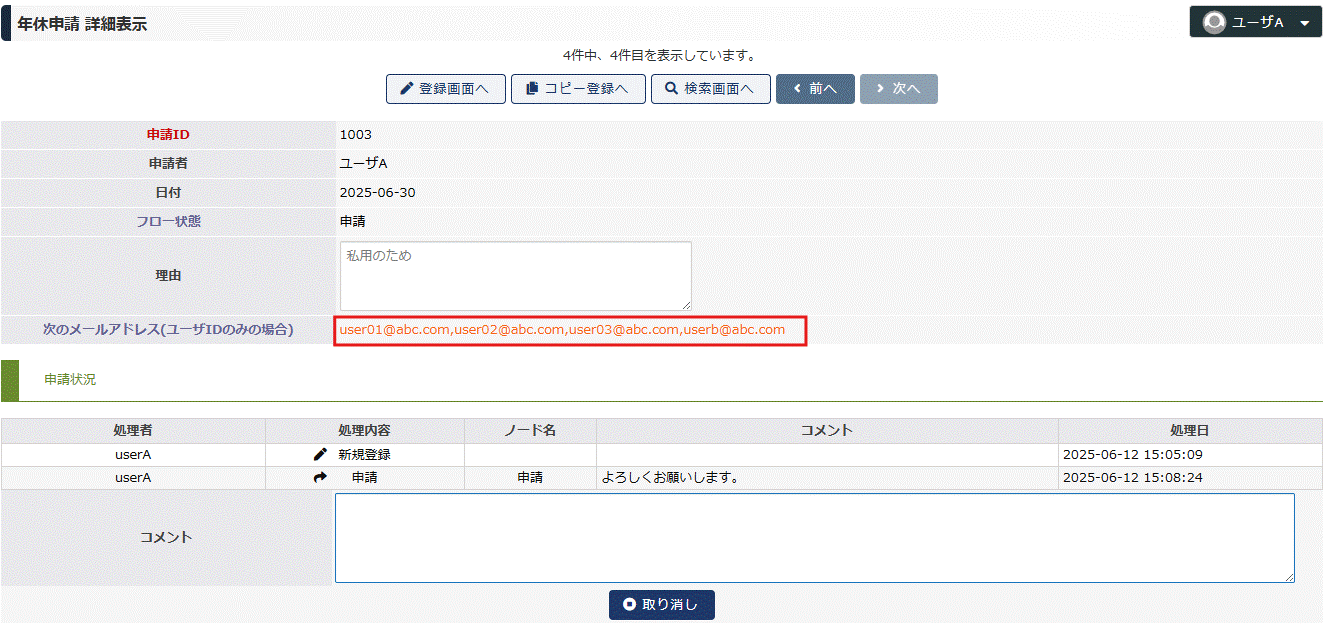Click the disabled 次へ button
This screenshot has width=1325, height=626.
[x=898, y=88]
